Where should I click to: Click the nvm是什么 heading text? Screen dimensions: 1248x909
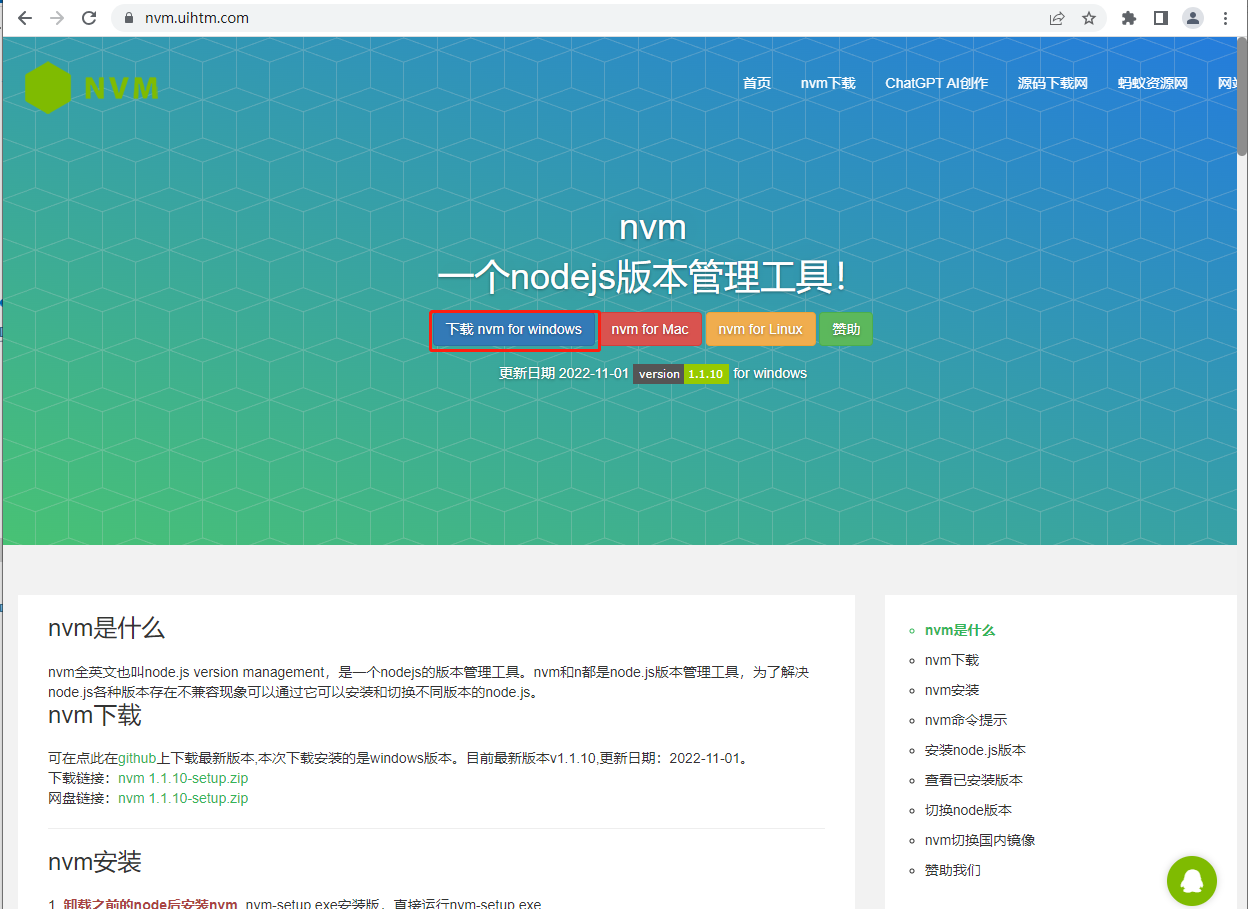[x=106, y=628]
